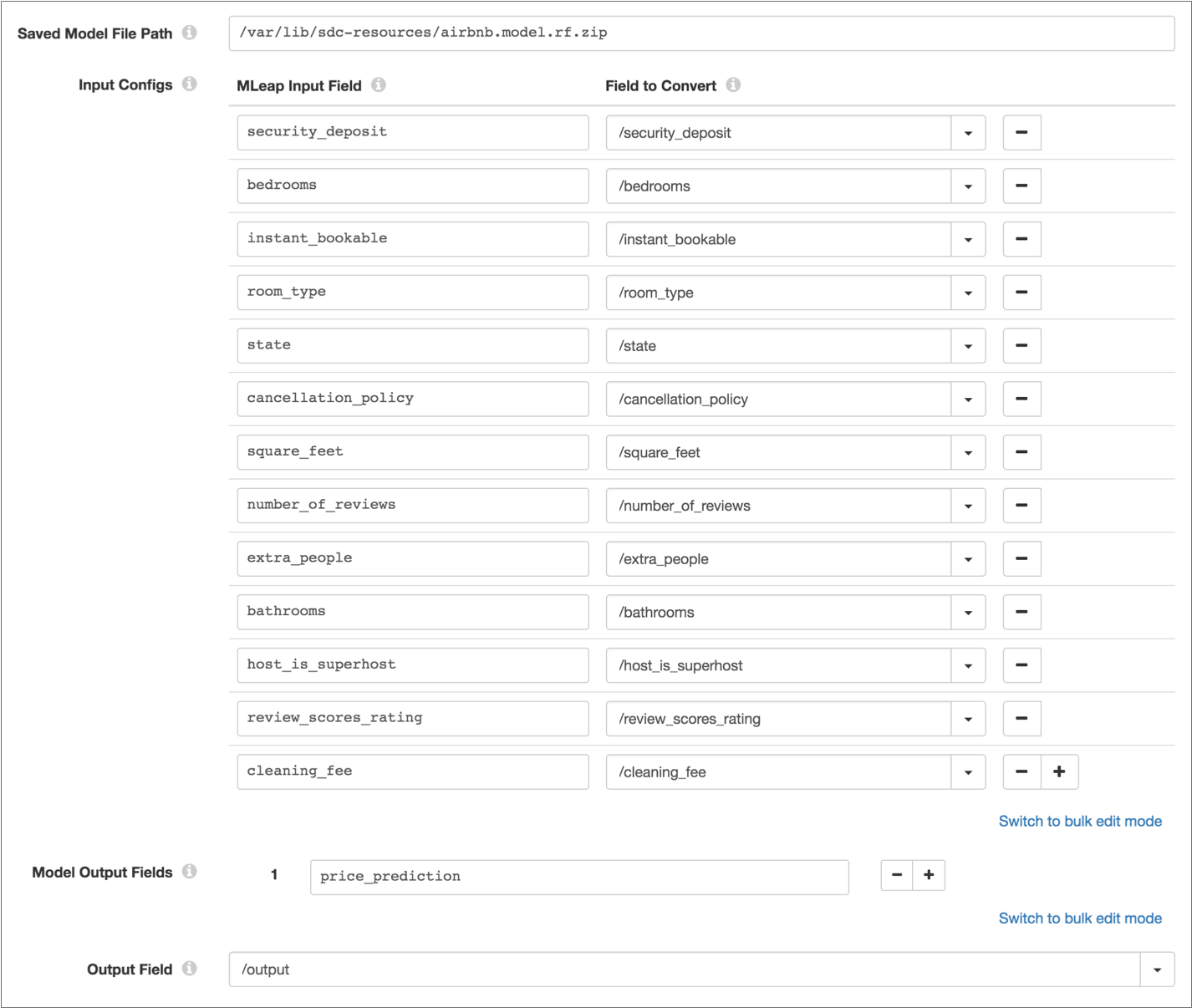Click info icon next to Saved Model File Path
This screenshot has height=1008, width=1192.
coord(190,33)
